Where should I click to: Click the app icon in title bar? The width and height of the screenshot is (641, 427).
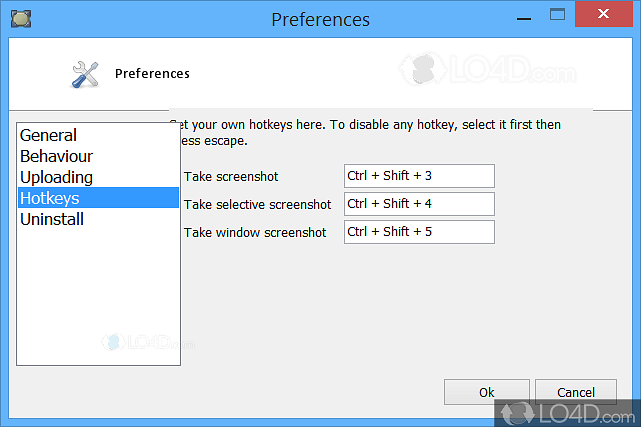coord(21,19)
